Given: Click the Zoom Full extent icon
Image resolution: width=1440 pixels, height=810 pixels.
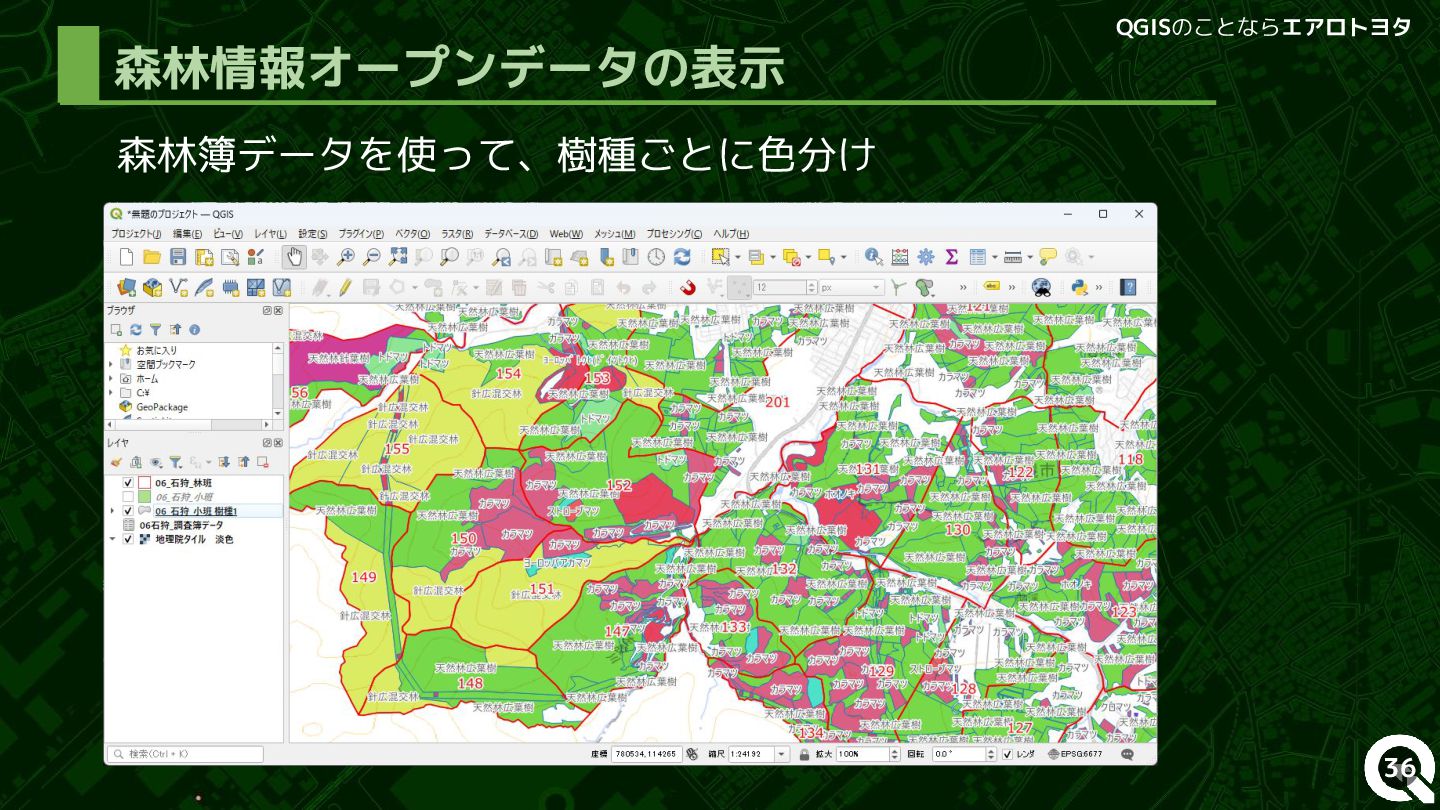Looking at the screenshot, I should point(397,257).
